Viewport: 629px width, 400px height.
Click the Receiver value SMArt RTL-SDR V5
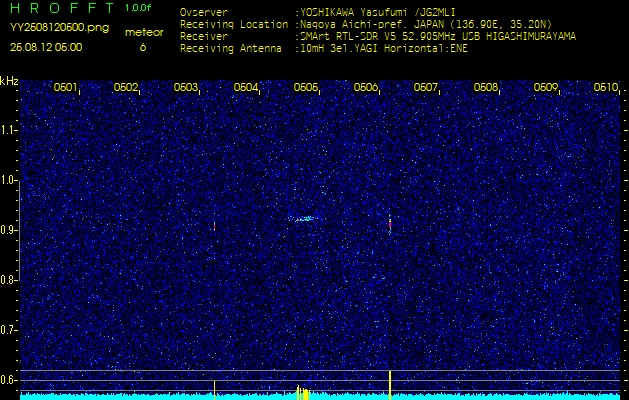(x=351, y=37)
